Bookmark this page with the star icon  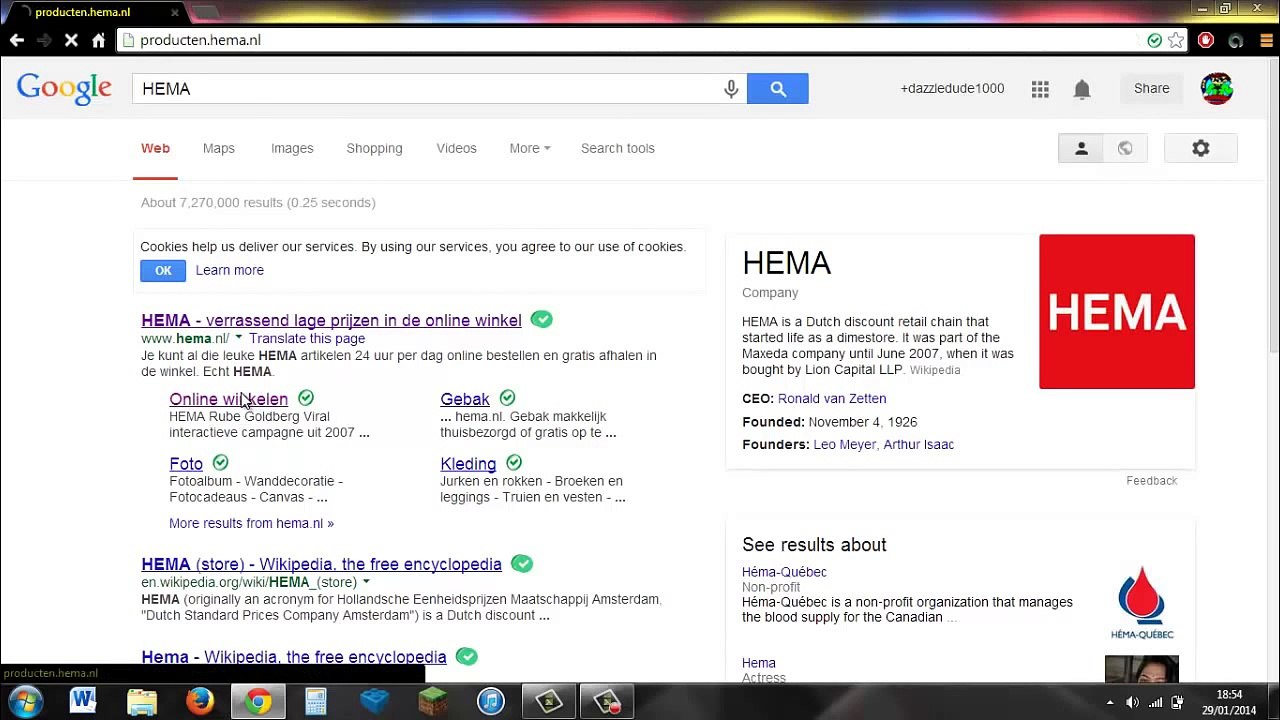coord(1176,40)
